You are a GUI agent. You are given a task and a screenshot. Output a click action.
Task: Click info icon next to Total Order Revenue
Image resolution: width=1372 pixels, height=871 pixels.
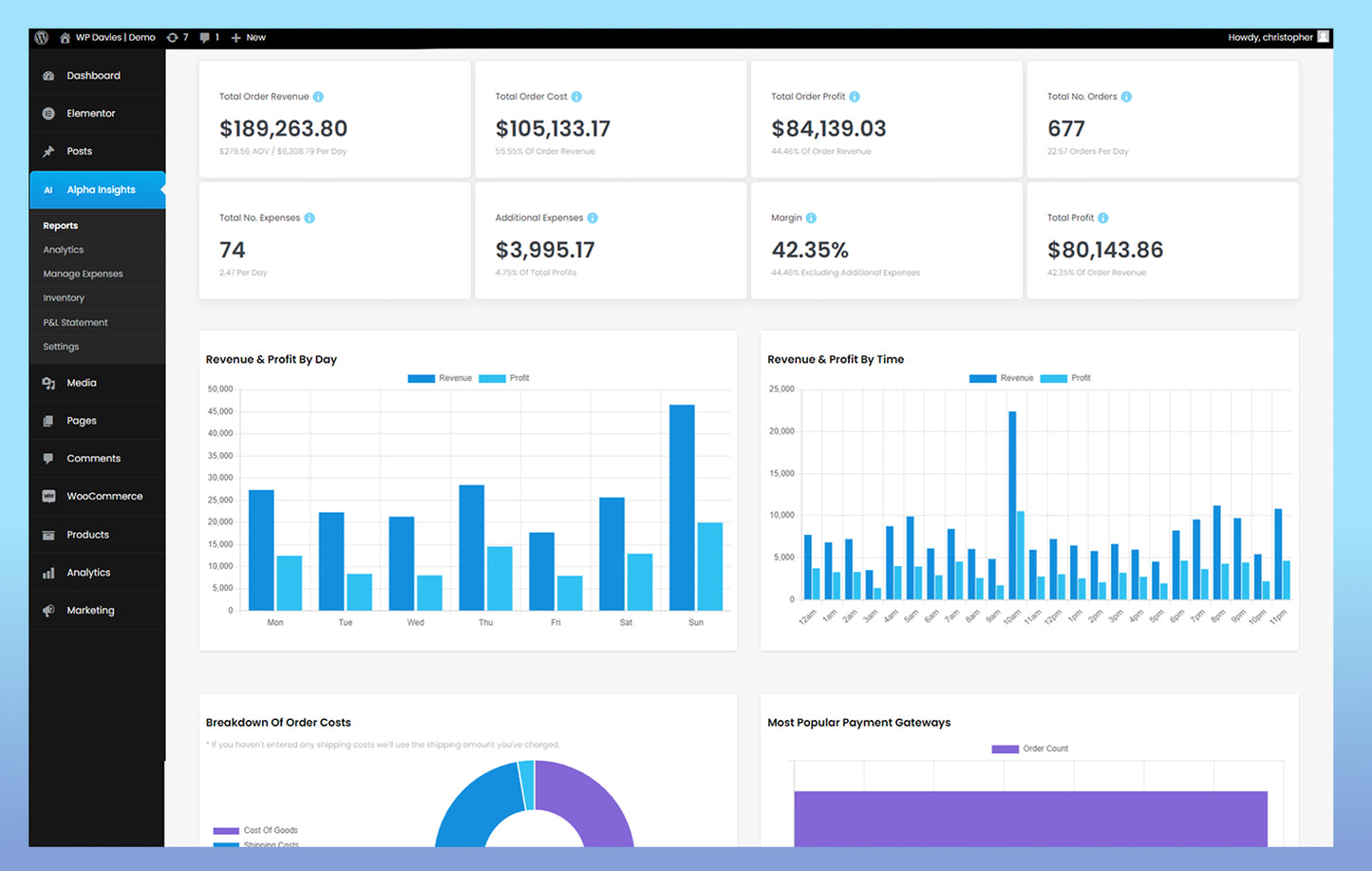click(x=318, y=97)
